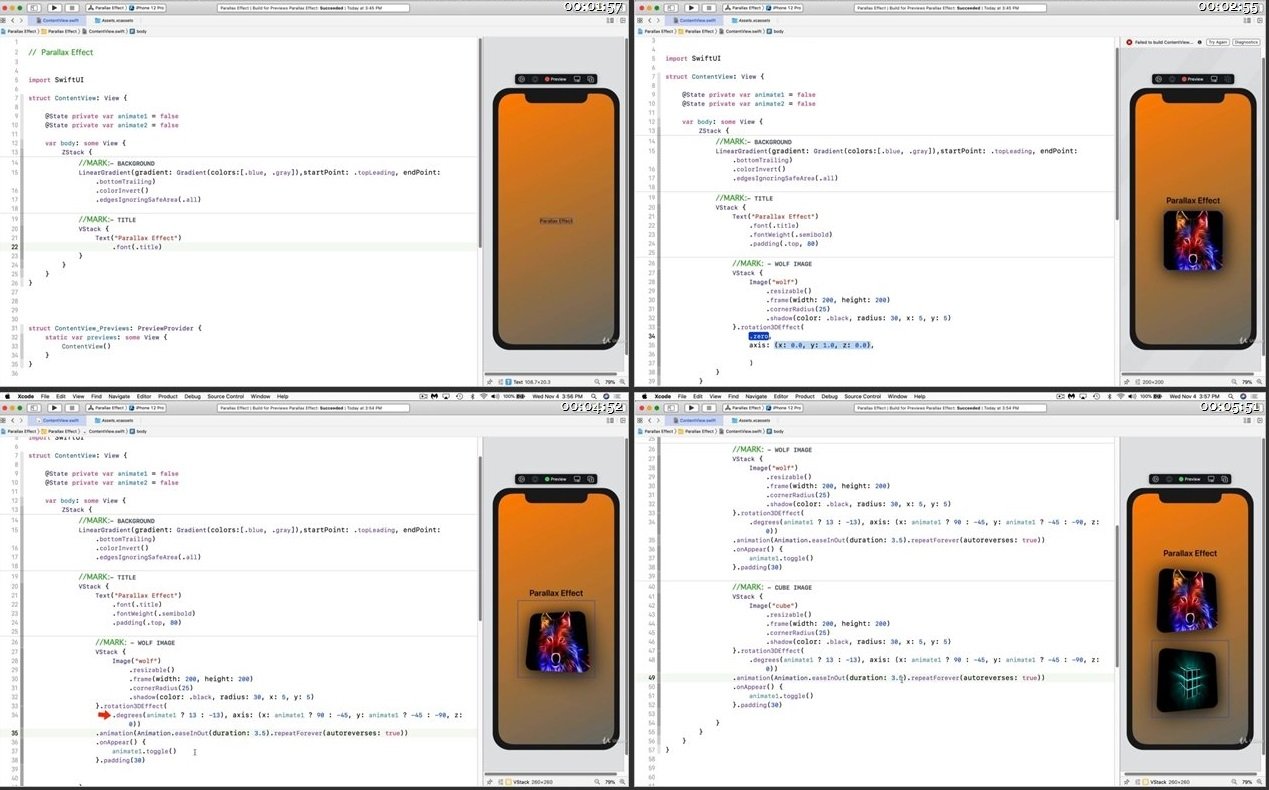The height and width of the screenshot is (790, 1269).
Task: Pin the preview in the 00:04:52 window canvas
Action: [490, 780]
